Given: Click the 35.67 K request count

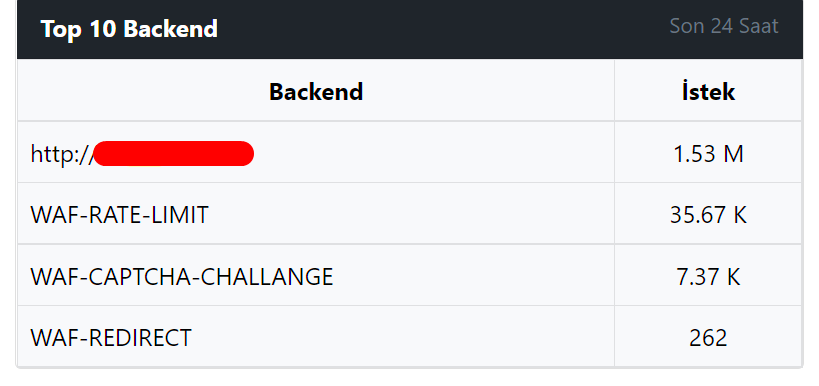Looking at the screenshot, I should click(x=708, y=215).
